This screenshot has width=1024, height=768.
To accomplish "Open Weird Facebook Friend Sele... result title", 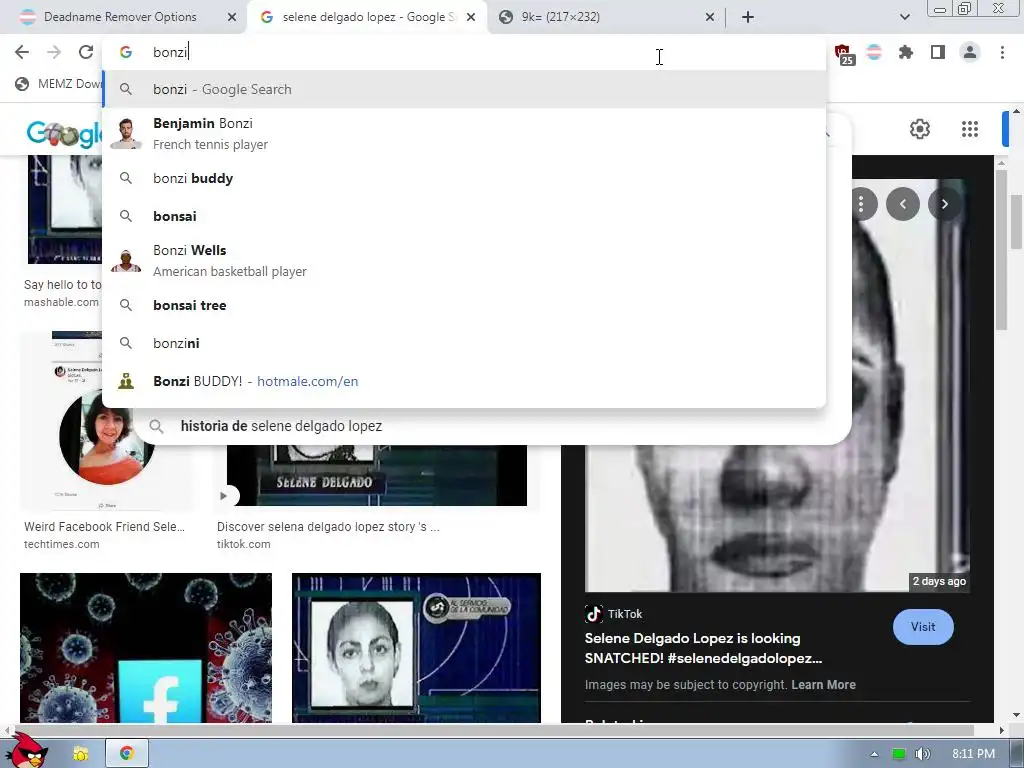I will point(104,526).
